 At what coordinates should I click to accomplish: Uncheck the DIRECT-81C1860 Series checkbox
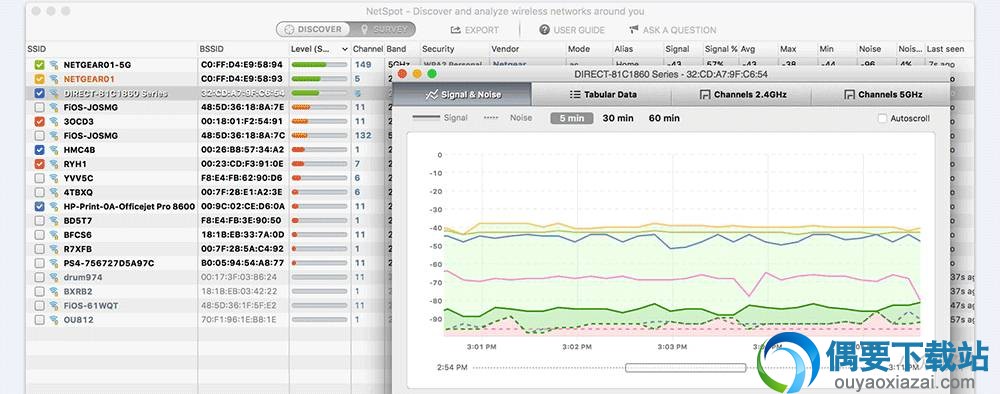click(x=40, y=93)
